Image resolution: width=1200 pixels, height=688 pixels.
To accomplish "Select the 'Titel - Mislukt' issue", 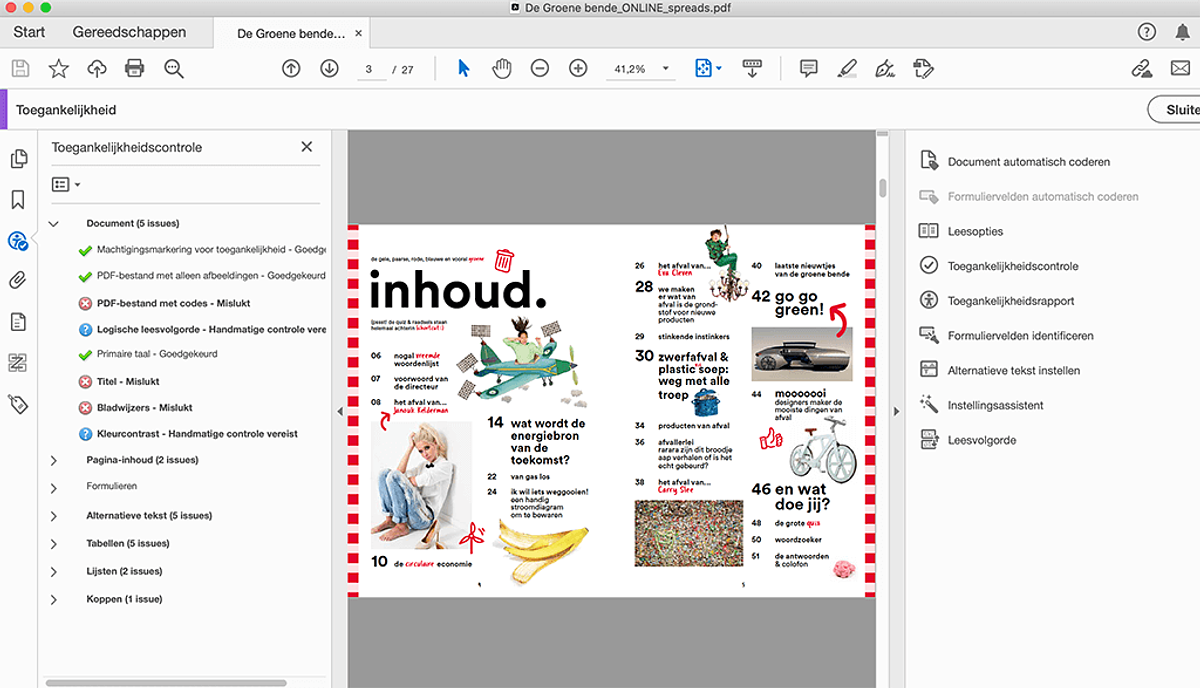I will 127,381.
